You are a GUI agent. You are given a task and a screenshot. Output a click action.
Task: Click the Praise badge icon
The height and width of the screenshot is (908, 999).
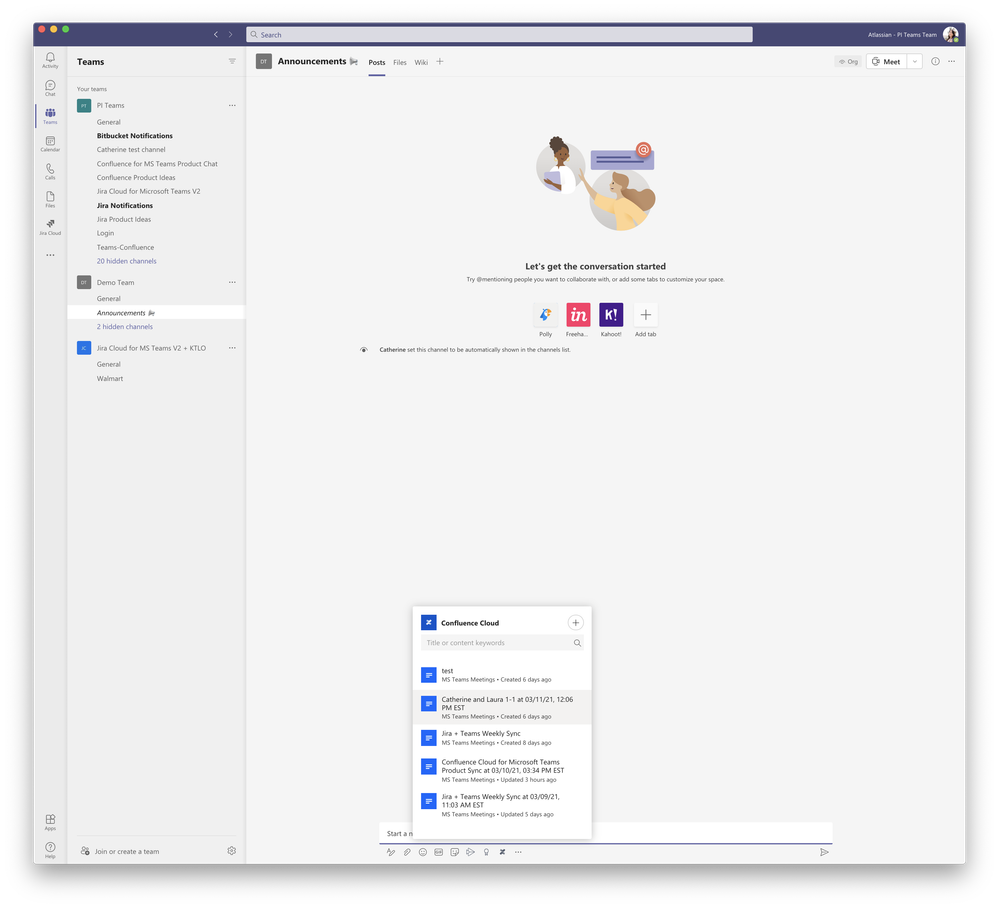pyautogui.click(x=486, y=852)
